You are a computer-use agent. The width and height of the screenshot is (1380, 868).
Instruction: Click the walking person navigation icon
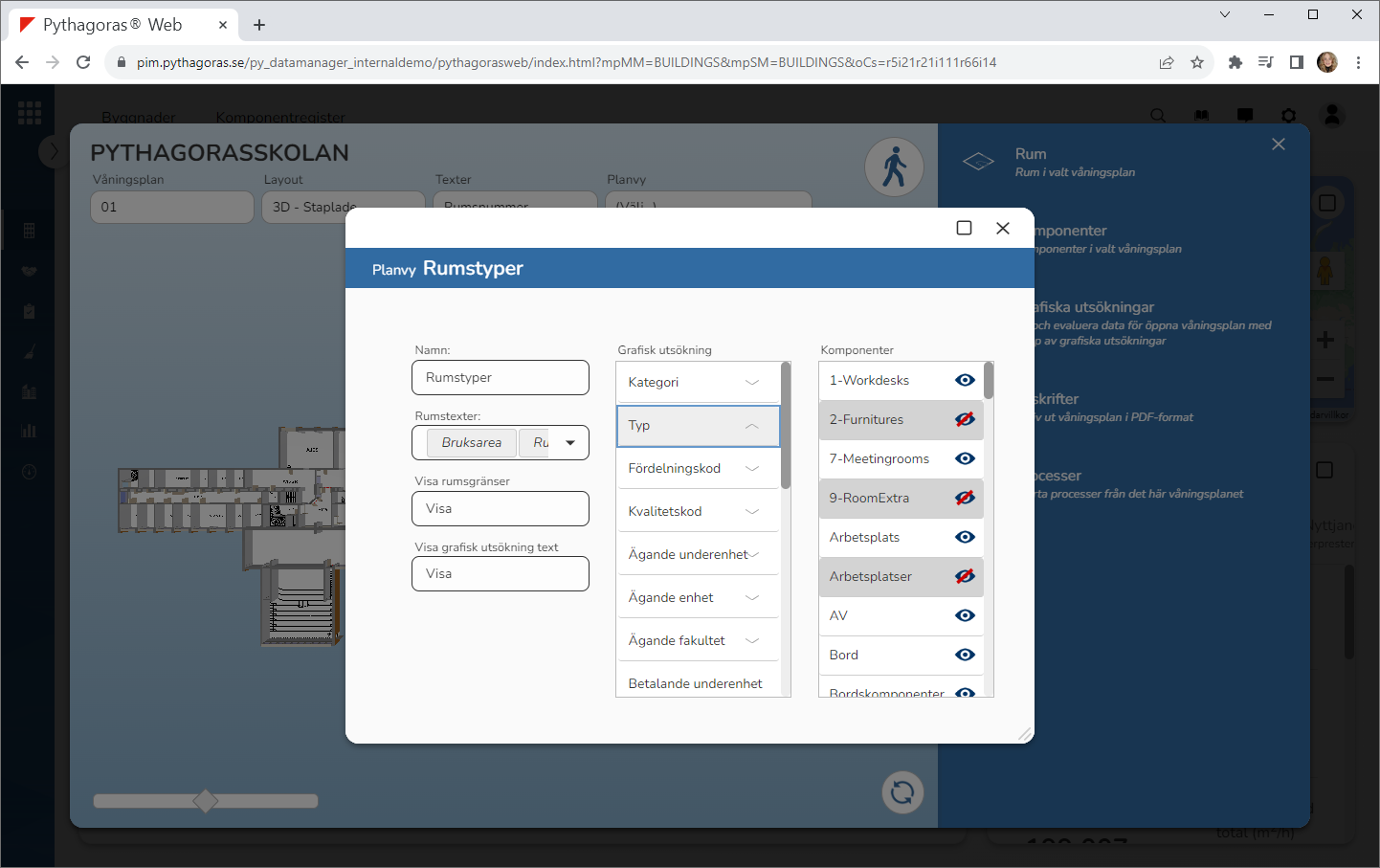tap(894, 167)
